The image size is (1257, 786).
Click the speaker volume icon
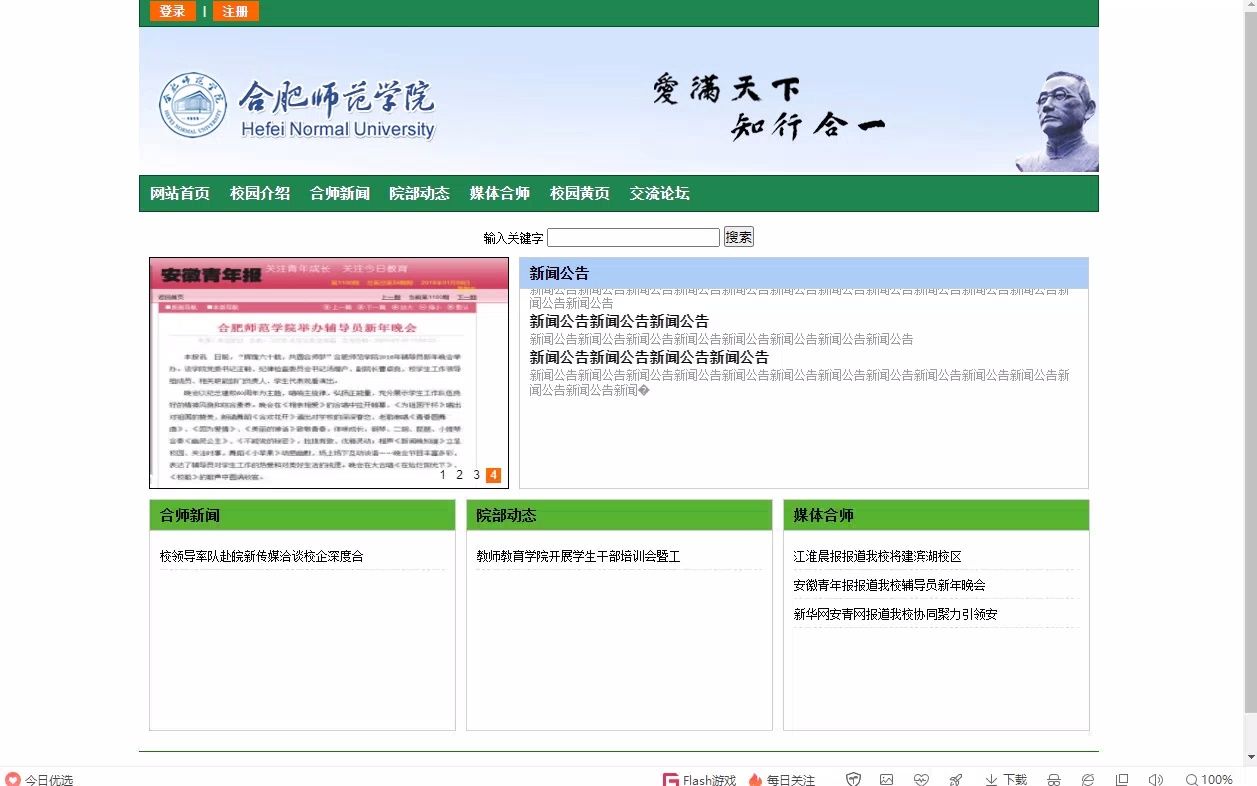point(1155,779)
